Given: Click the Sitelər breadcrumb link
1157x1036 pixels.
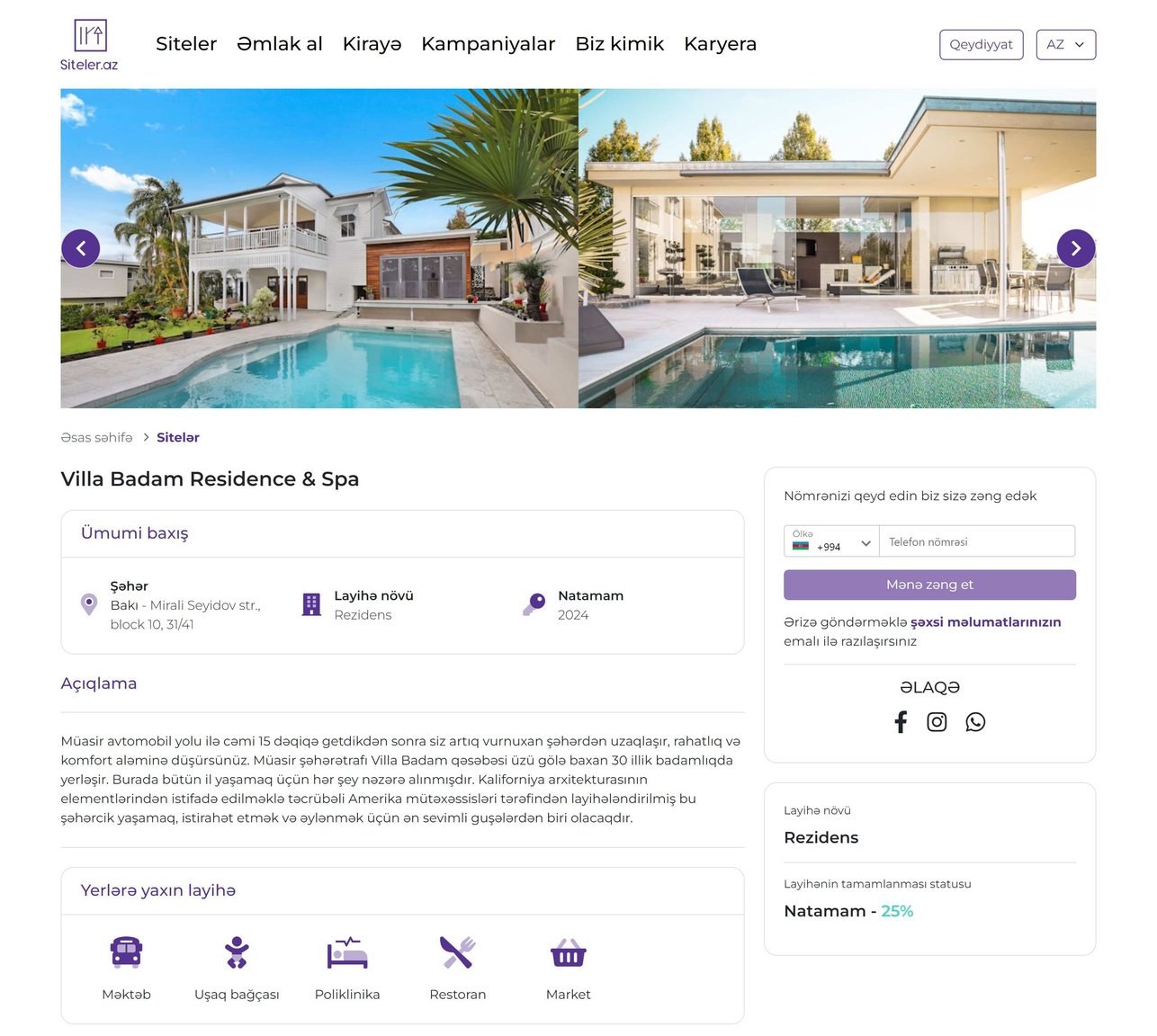Looking at the screenshot, I should [178, 438].
